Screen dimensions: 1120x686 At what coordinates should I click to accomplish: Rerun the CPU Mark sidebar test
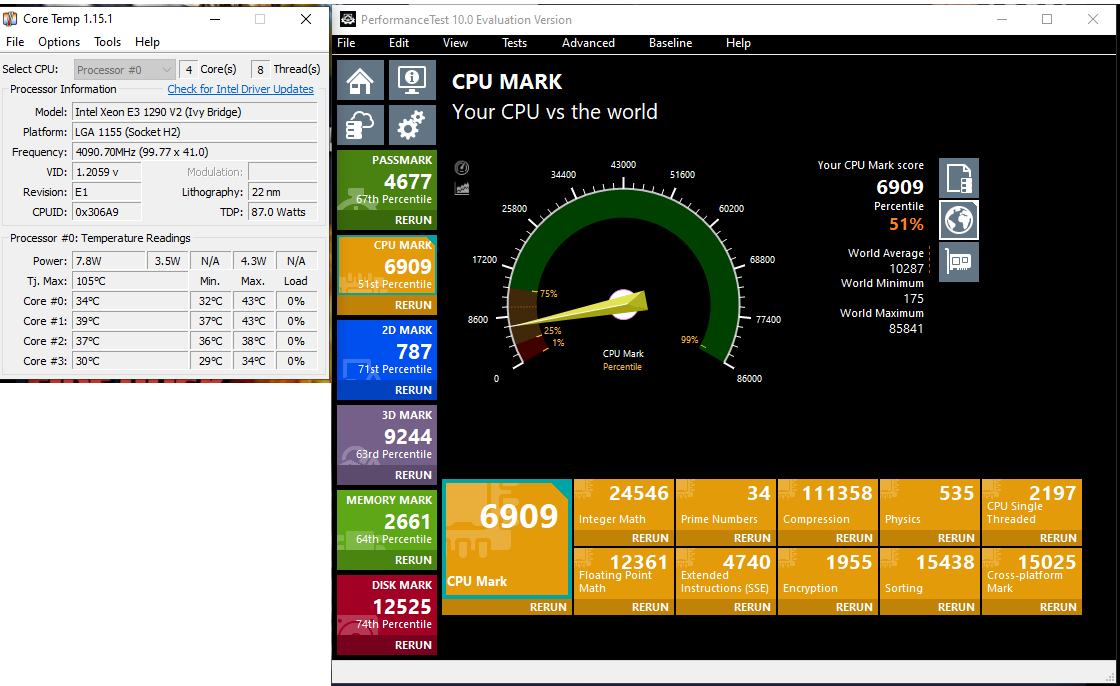(x=413, y=305)
